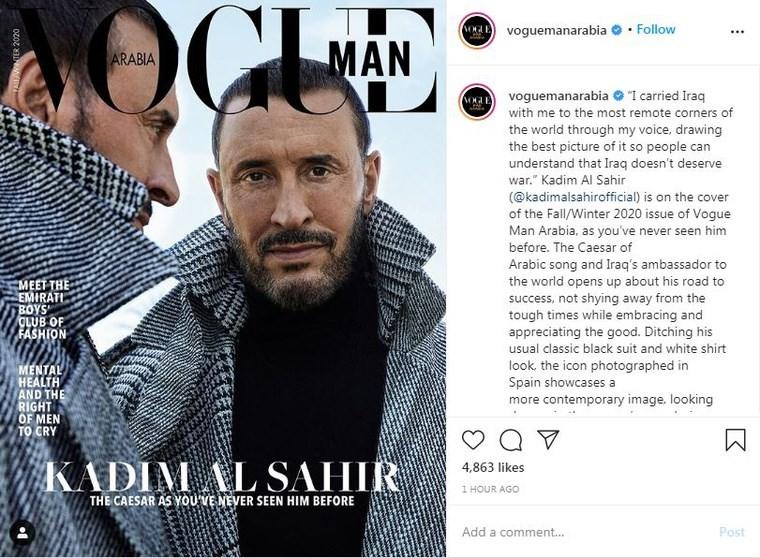The image size is (760, 558).
Task: Click the verified badge in caption
Action: (618, 96)
